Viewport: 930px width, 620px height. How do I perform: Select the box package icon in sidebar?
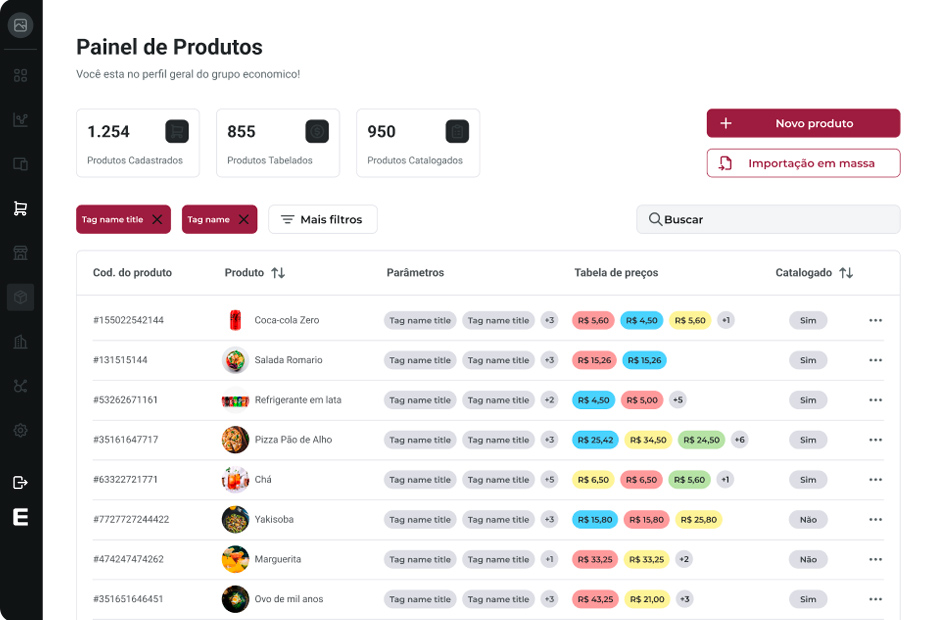tap(20, 297)
